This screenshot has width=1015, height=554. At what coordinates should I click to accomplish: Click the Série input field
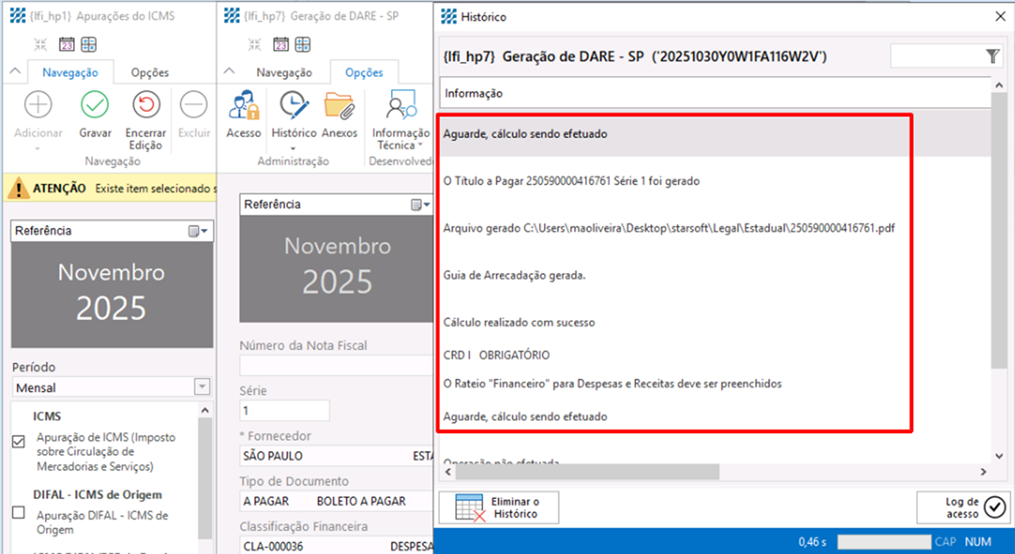tap(285, 410)
